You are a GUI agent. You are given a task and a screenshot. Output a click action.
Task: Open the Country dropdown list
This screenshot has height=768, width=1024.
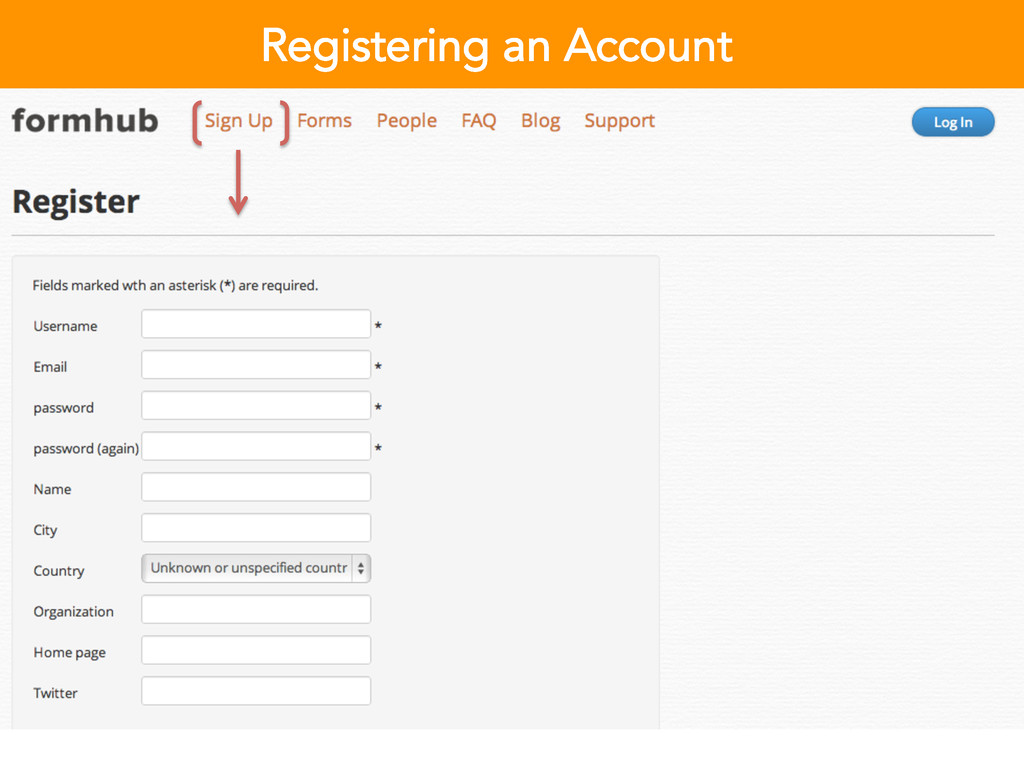[248, 568]
